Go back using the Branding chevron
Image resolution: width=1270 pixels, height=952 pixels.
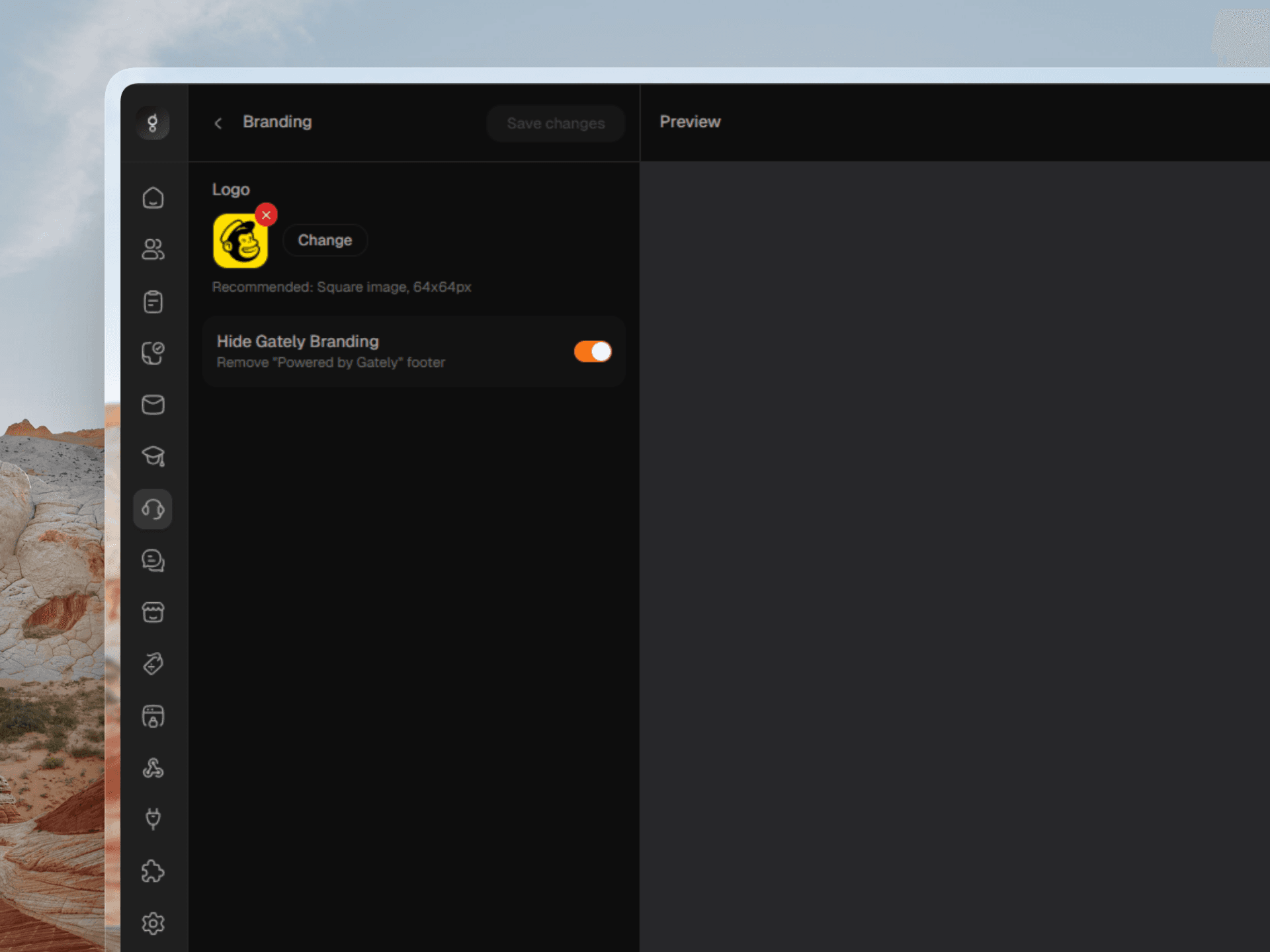click(218, 123)
